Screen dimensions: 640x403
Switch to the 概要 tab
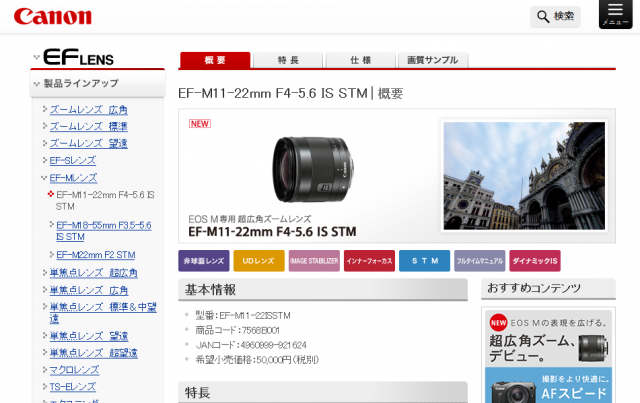tap(215, 60)
